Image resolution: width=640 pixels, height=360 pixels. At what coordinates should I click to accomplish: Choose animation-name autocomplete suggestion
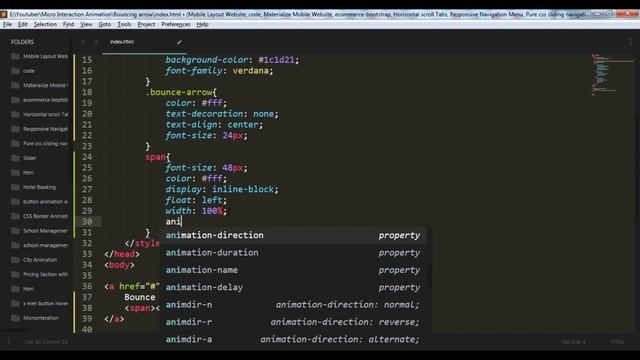293,270
